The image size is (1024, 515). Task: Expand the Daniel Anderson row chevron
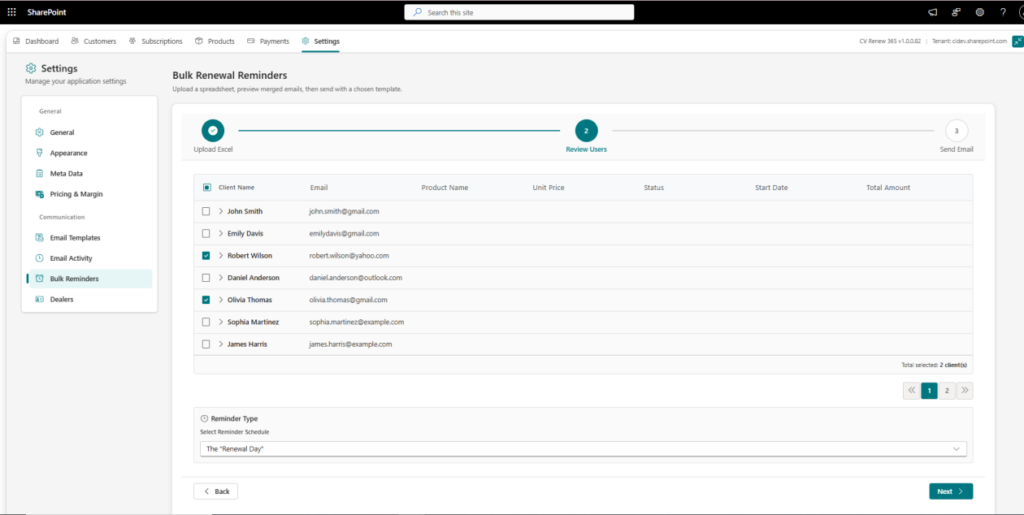tap(221, 278)
